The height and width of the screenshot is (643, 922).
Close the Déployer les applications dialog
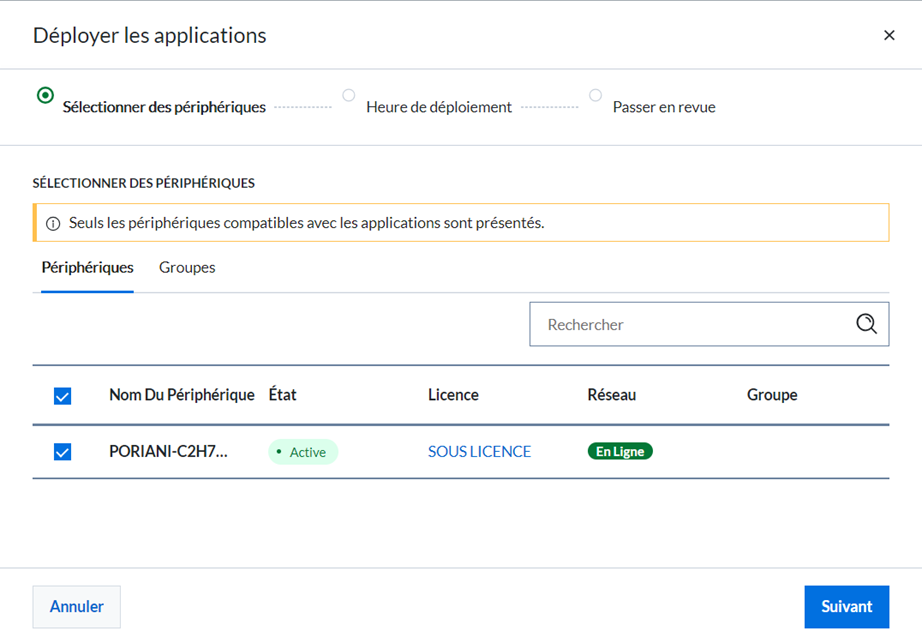pyautogui.click(x=889, y=35)
